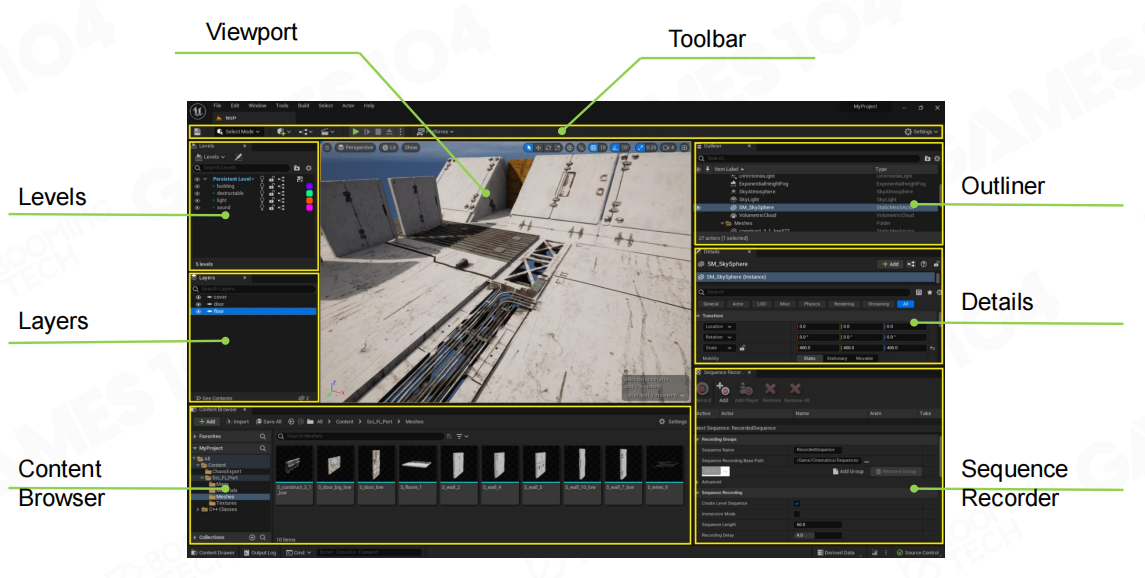Viewport: 1145px width, 578px height.
Task: Click the Remove All icon in Sequence Recorder
Action: point(795,389)
